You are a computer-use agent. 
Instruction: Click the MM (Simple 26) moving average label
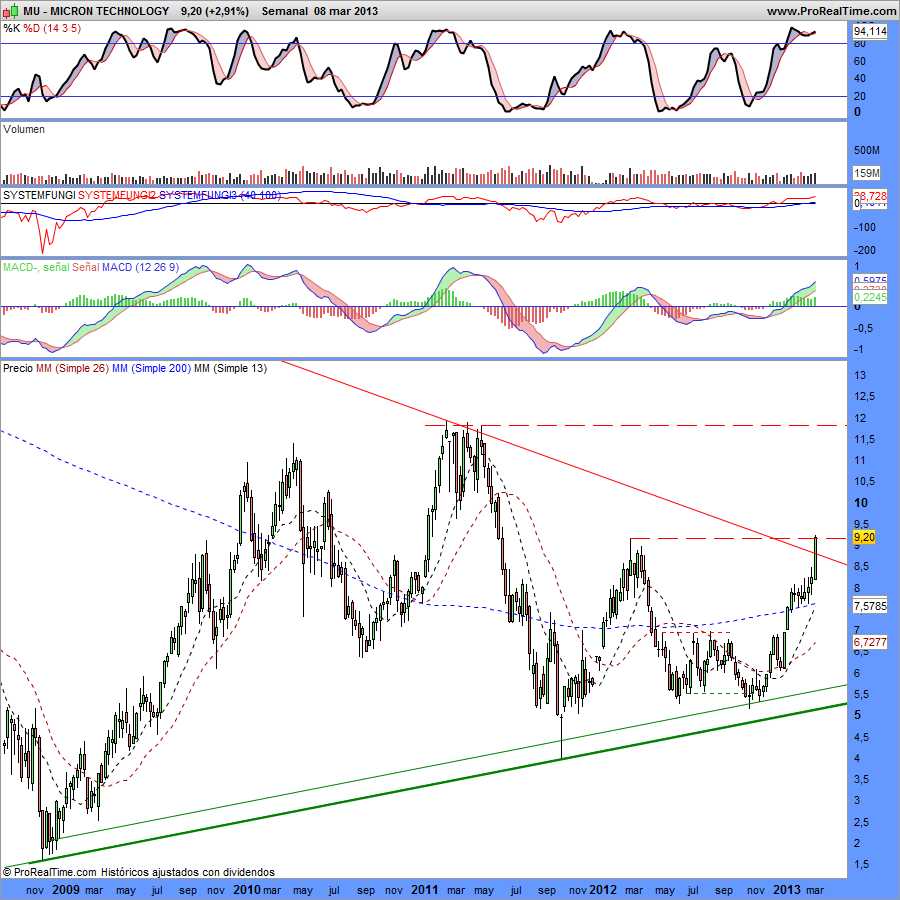click(72, 368)
